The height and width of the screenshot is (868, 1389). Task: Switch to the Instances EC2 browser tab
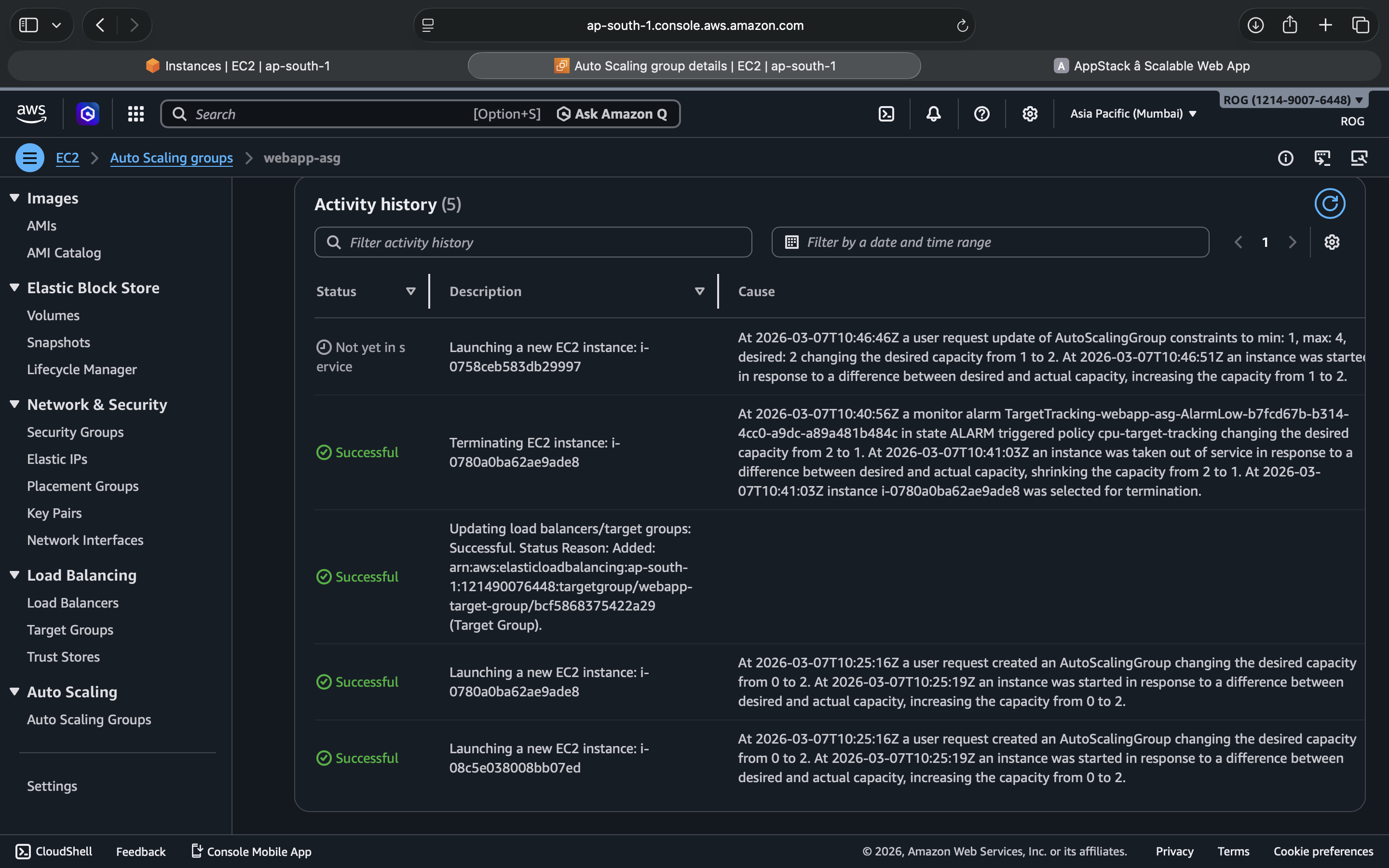click(238, 66)
